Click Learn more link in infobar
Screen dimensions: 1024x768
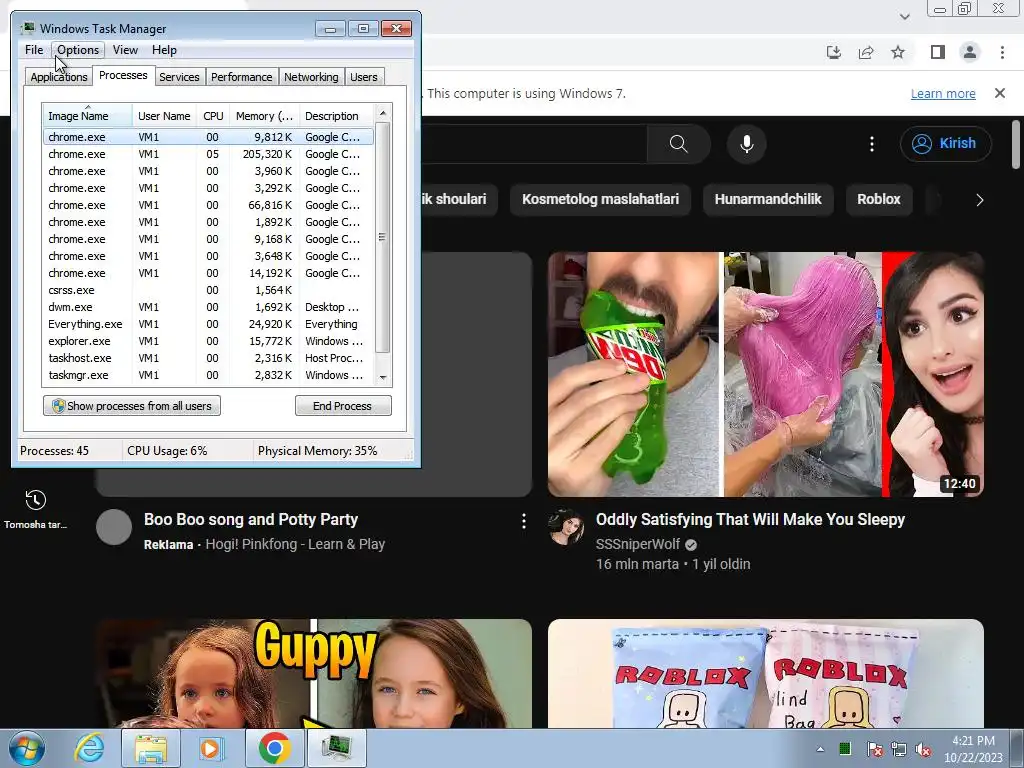(x=943, y=93)
